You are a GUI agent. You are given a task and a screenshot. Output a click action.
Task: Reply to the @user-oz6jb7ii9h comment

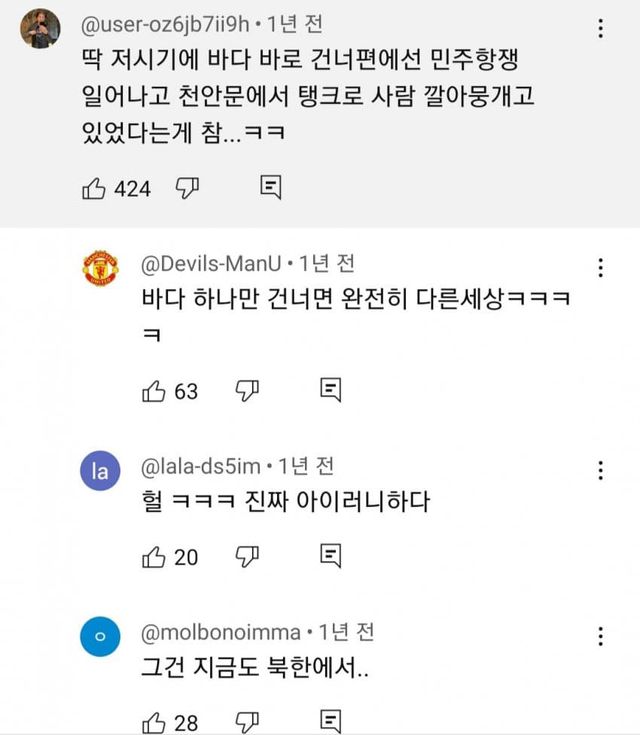(x=270, y=187)
